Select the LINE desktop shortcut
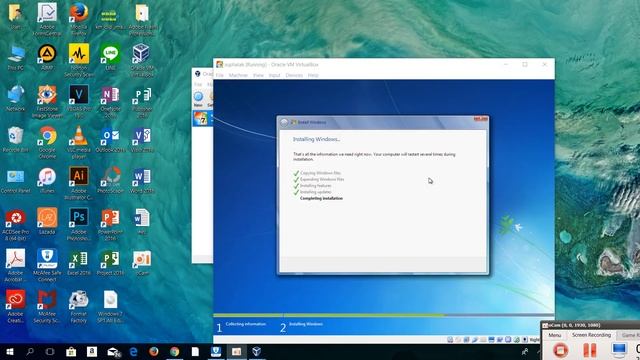The image size is (640, 360). pyautogui.click(x=110, y=58)
